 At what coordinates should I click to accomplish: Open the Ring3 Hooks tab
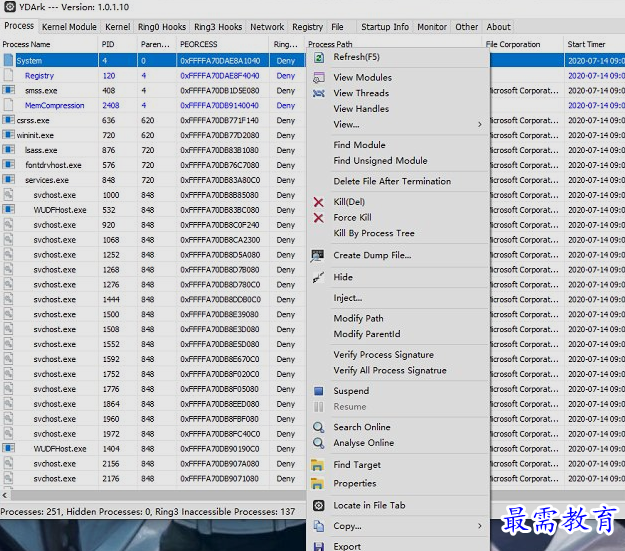pos(218,27)
